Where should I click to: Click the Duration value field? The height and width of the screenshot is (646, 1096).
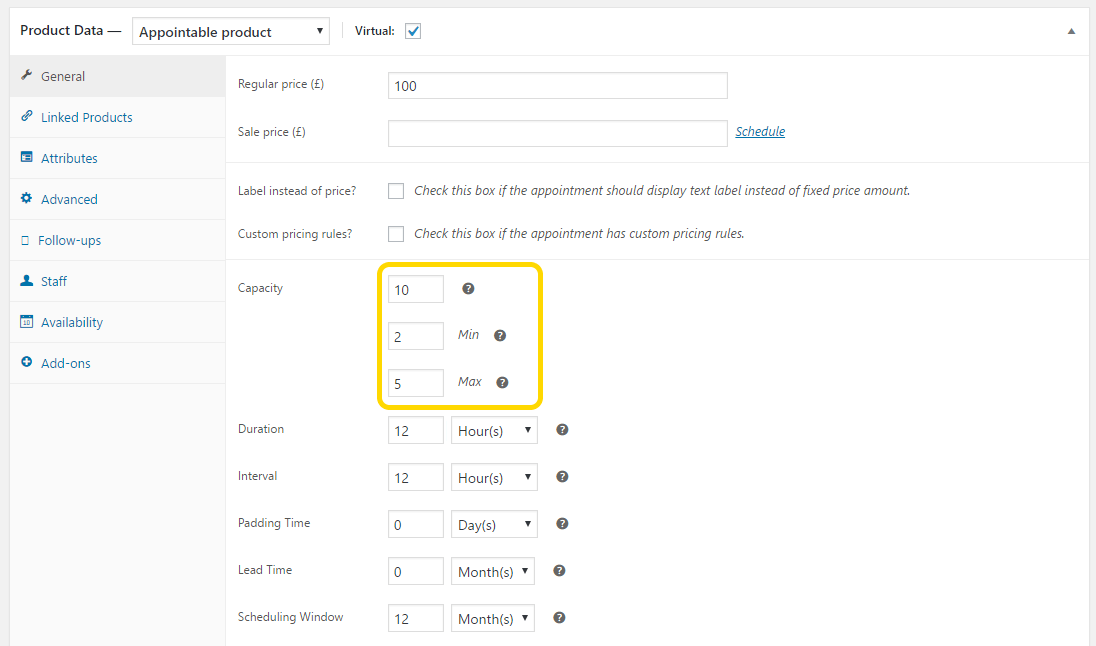416,430
